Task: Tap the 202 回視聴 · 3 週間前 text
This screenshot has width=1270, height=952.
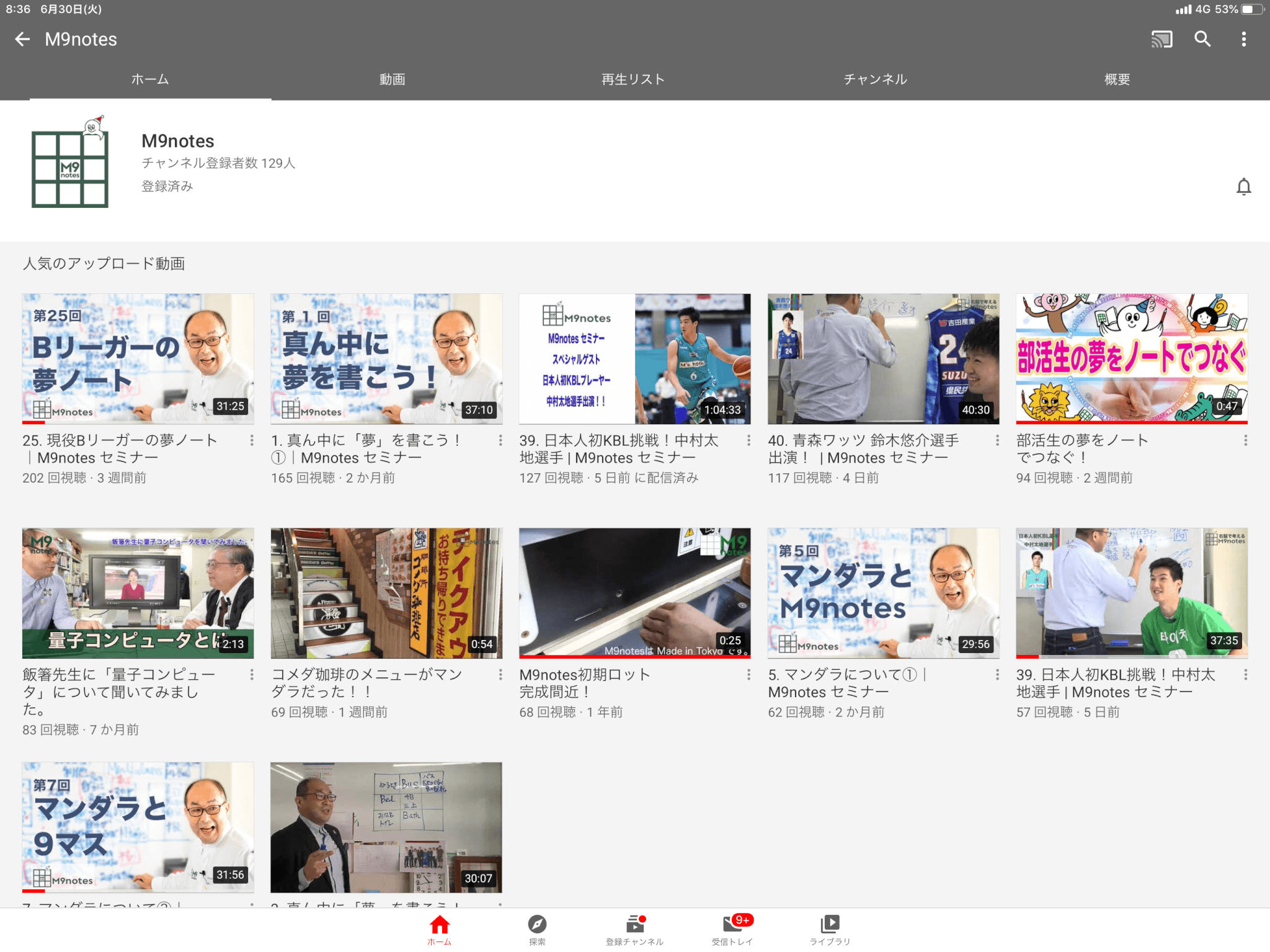Action: (84, 478)
